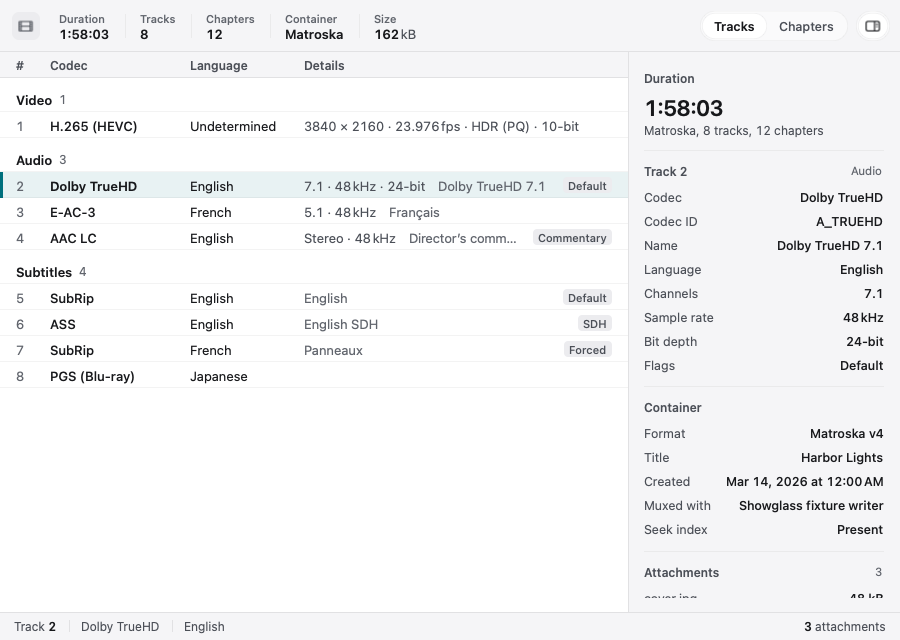
Task: Click the Language column header
Action: point(219,65)
